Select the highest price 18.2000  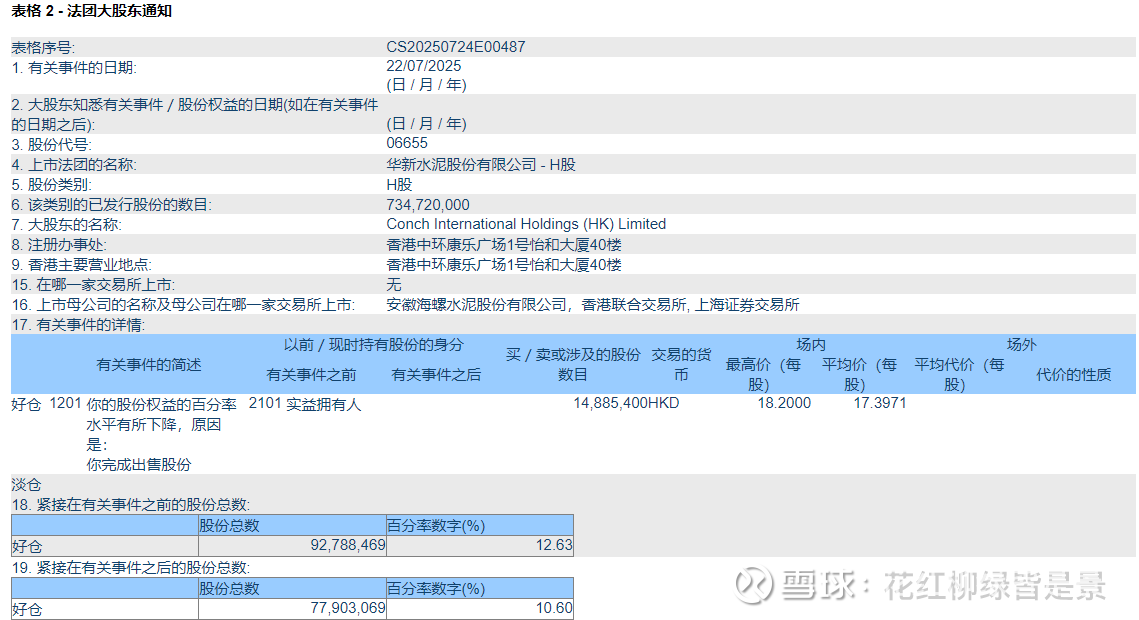(x=784, y=403)
